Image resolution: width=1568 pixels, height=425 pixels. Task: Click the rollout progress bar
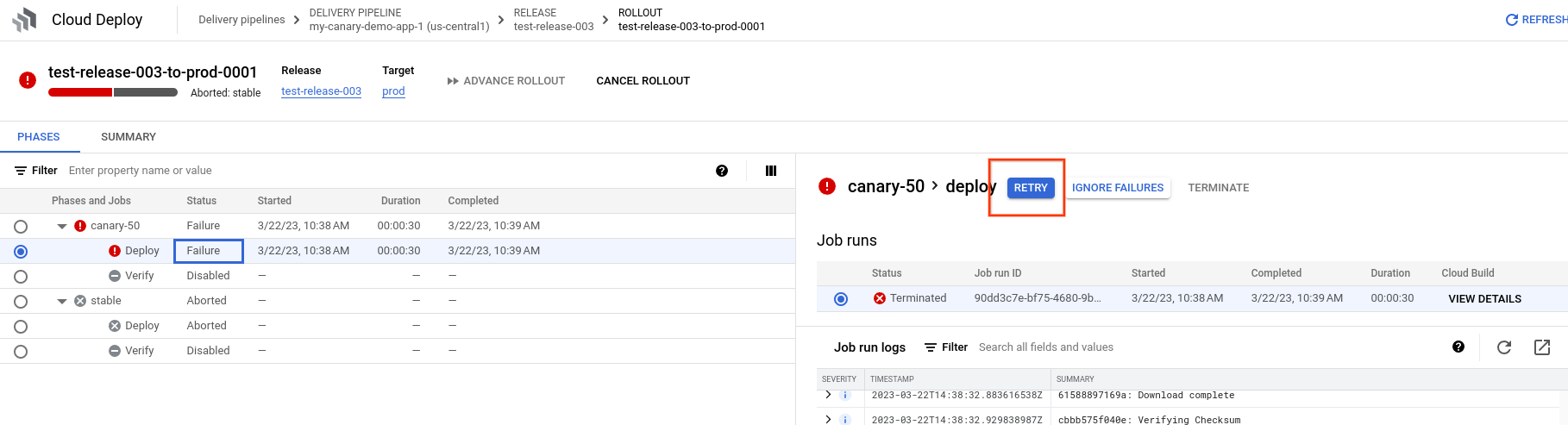click(x=113, y=92)
